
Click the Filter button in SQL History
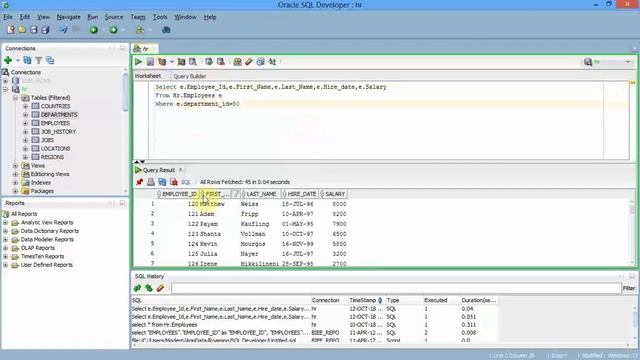coord(629,288)
